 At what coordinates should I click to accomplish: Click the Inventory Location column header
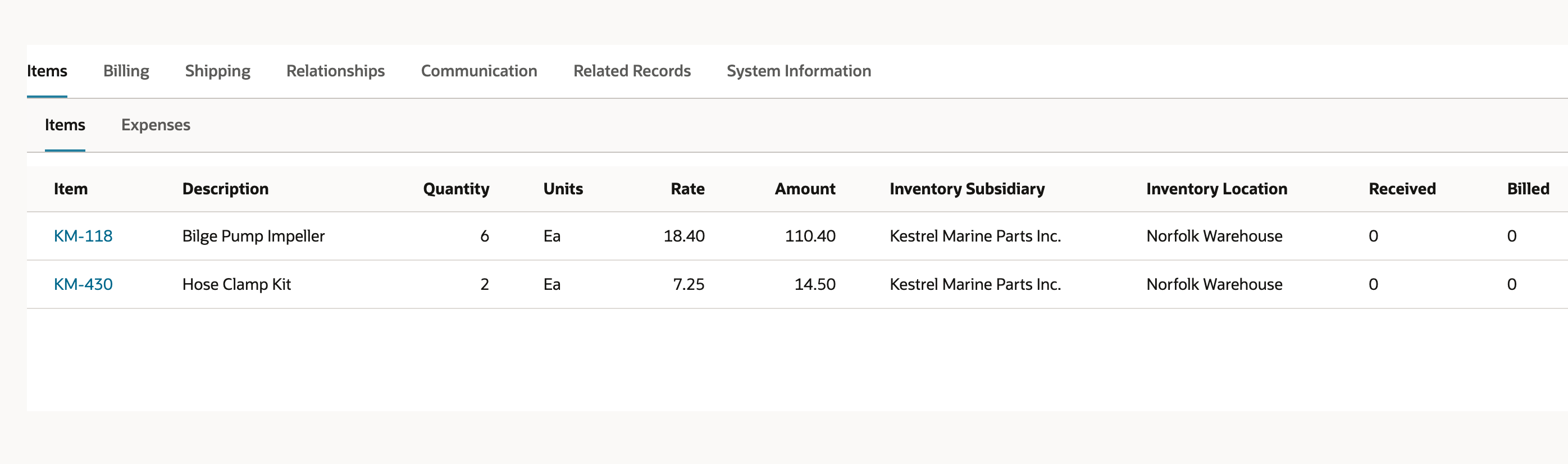[1217, 189]
